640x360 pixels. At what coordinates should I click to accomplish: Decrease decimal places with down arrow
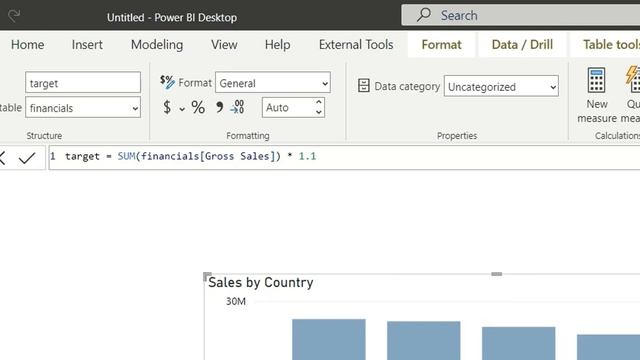[319, 112]
